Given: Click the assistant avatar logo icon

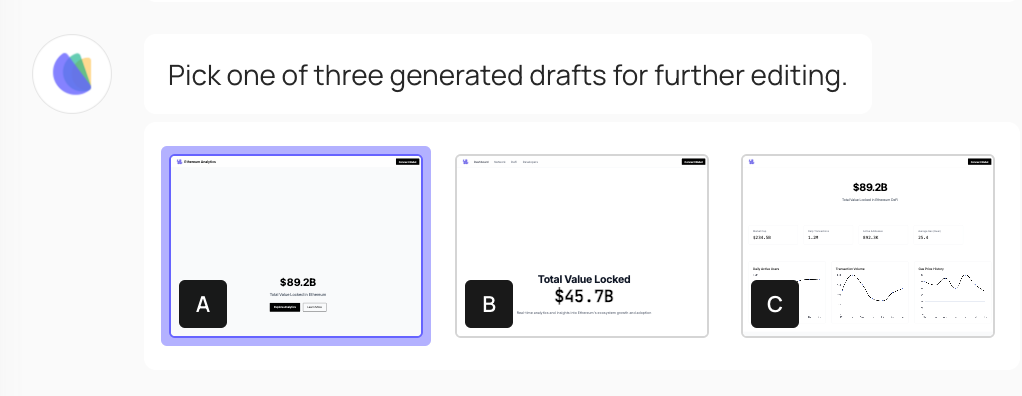Looking at the screenshot, I should pyautogui.click(x=72, y=74).
